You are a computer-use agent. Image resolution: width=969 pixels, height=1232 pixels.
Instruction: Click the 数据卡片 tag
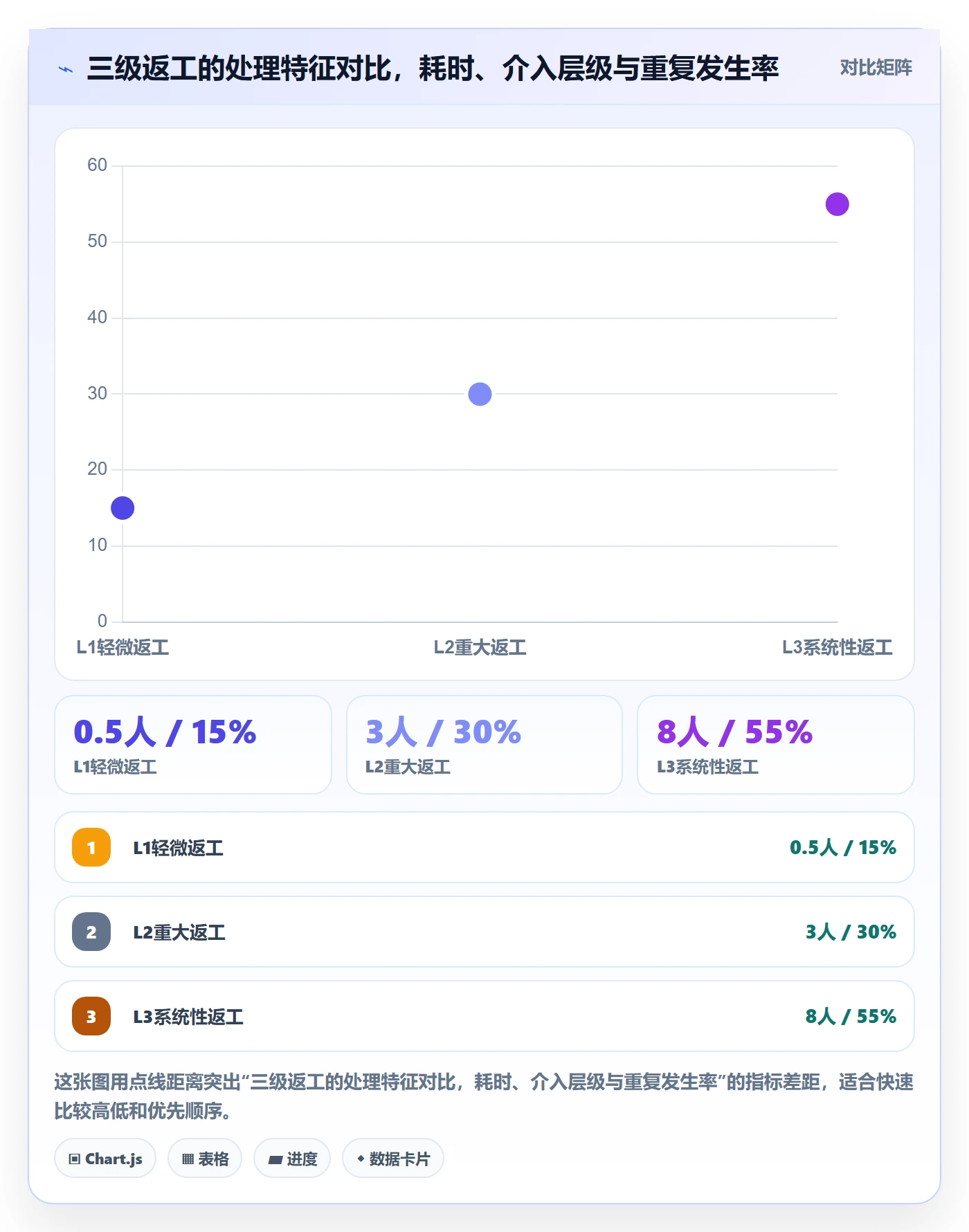point(393,1159)
